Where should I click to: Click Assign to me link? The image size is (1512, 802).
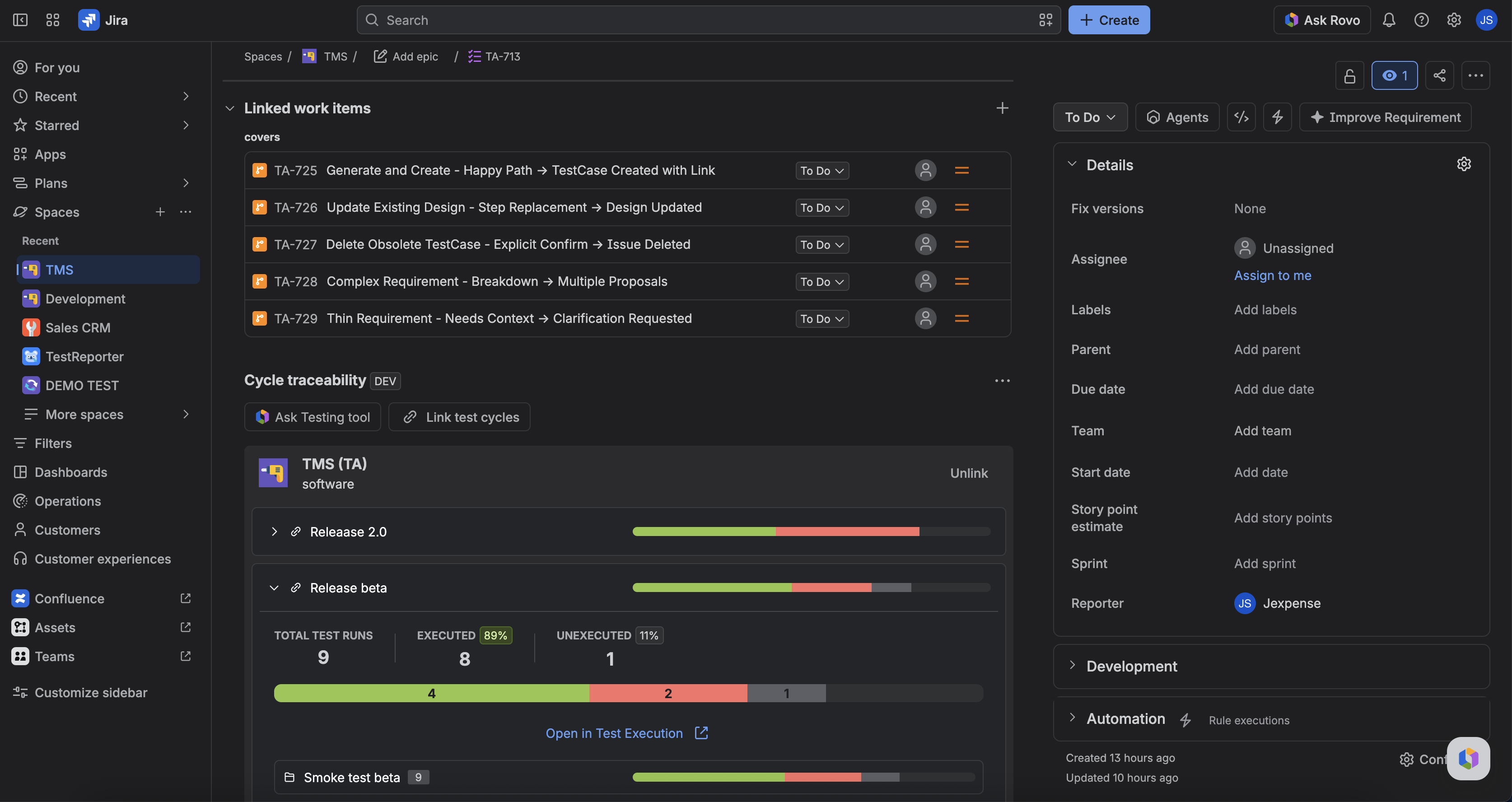[x=1272, y=275]
